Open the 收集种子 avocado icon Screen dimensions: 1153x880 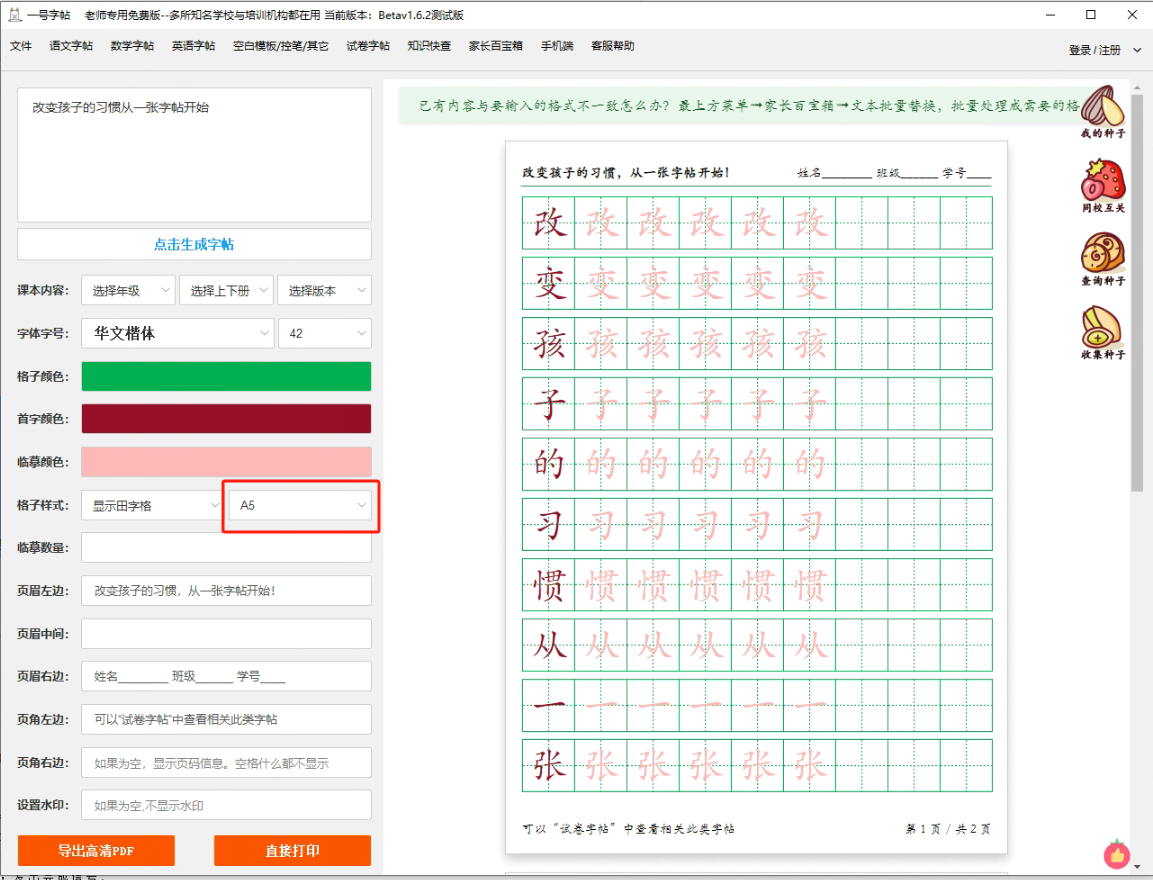click(1102, 332)
